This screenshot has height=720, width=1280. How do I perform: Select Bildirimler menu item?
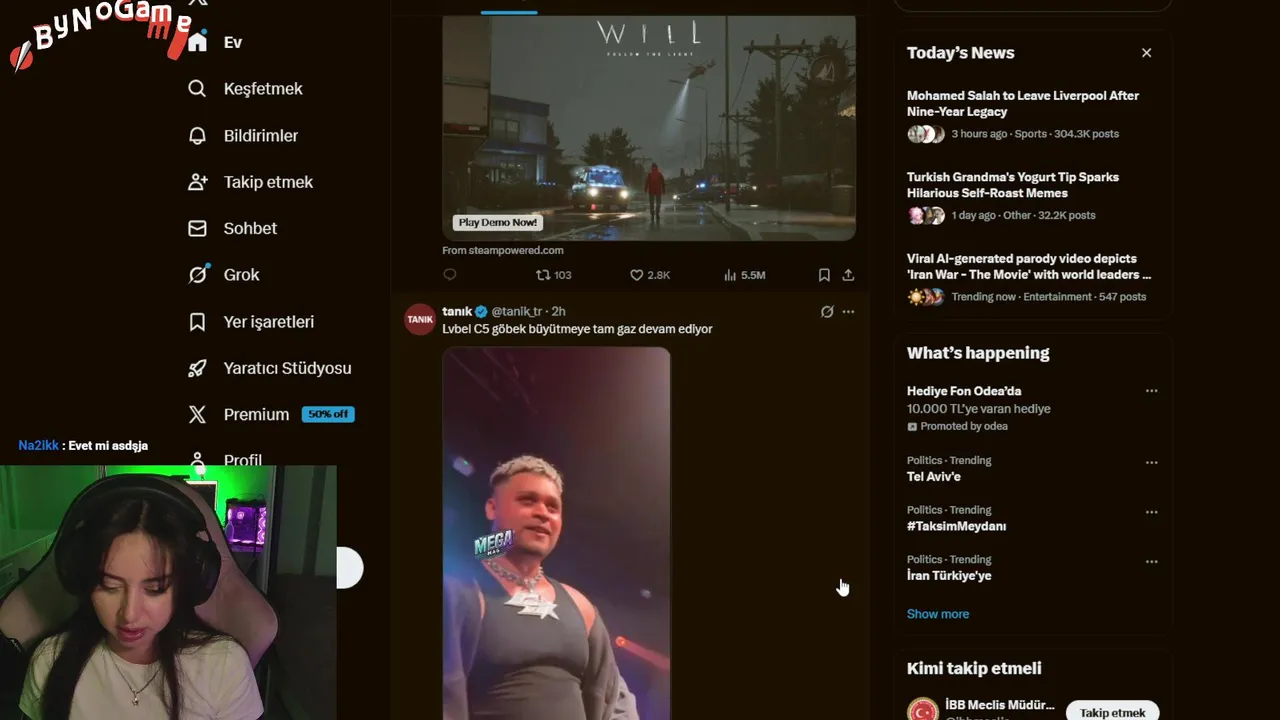click(260, 136)
